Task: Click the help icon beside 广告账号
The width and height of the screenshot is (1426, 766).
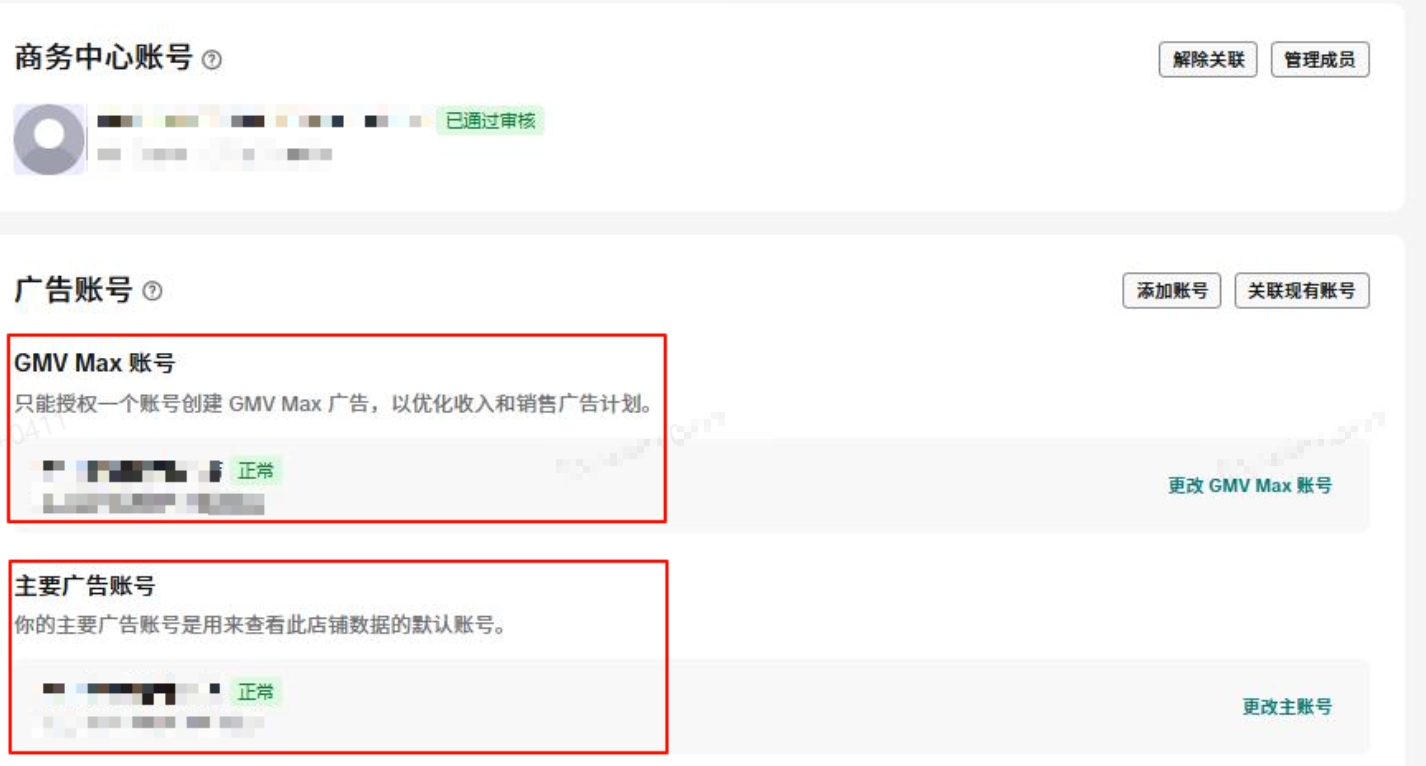Action: point(152,291)
